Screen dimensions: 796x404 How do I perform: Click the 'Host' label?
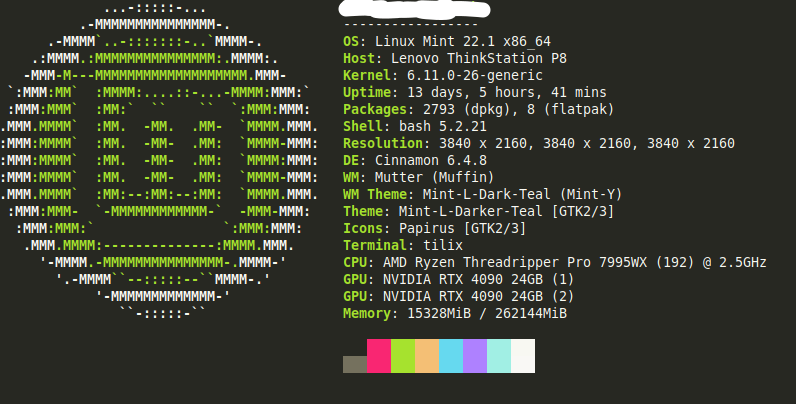(x=359, y=58)
